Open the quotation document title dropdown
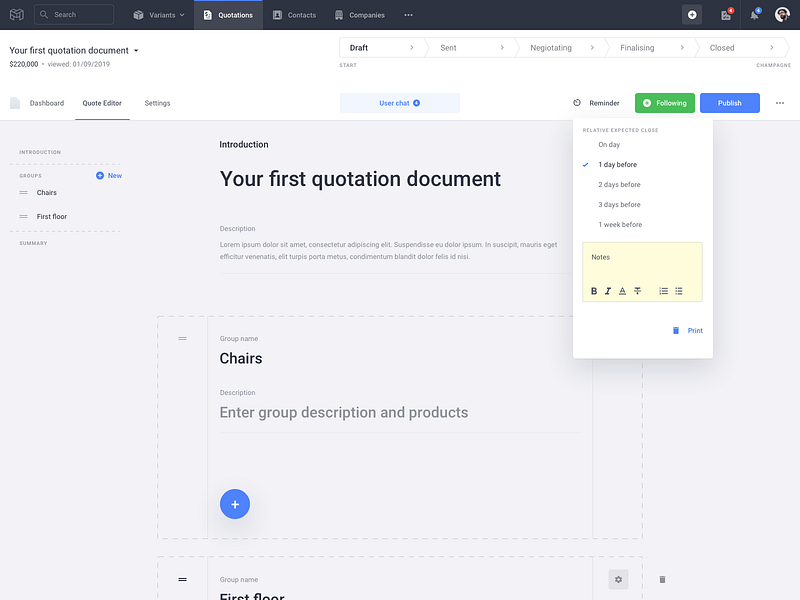This screenshot has height=600, width=800. pos(138,49)
